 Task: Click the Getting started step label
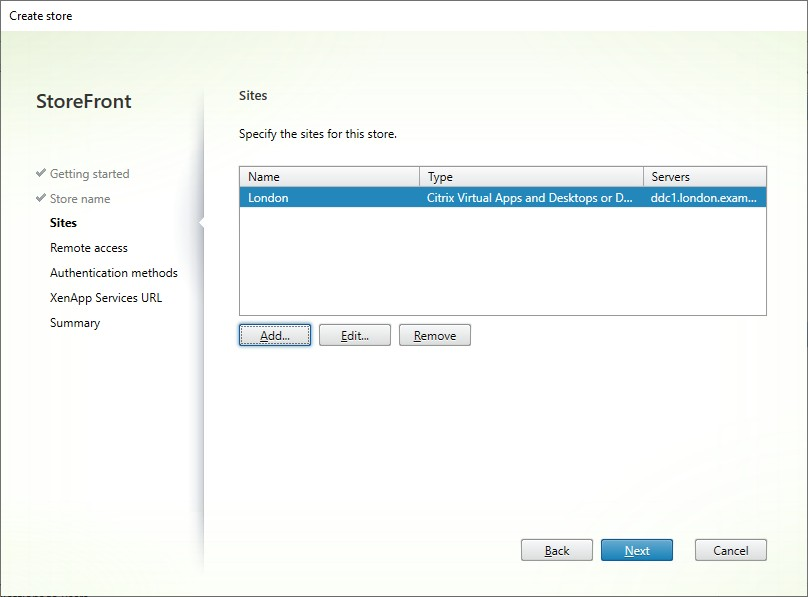click(89, 173)
